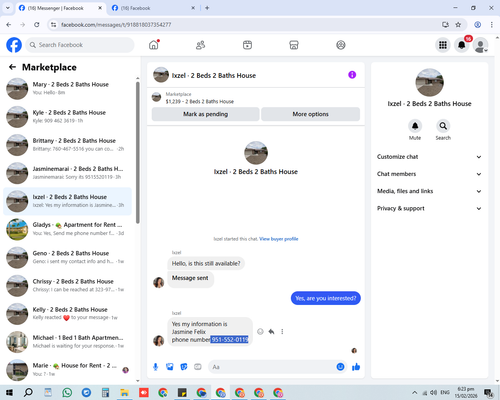
Task: Open WhatsApp from the taskbar
Action: [67, 392]
